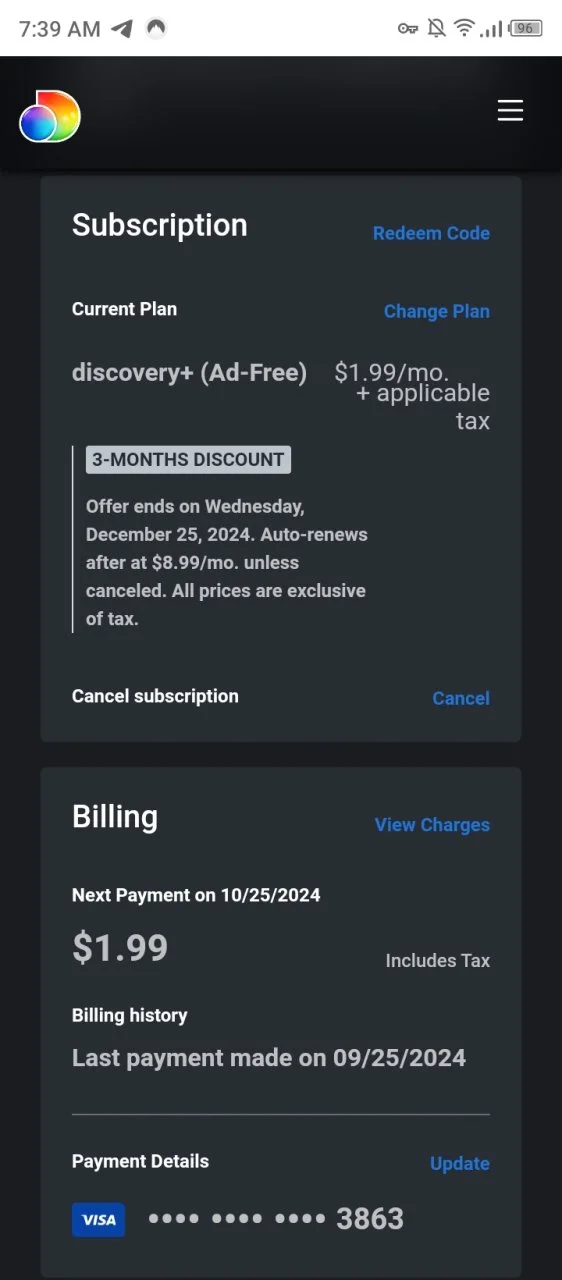Tap the VPN key status icon
The height and width of the screenshot is (1280, 562).
click(x=407, y=29)
